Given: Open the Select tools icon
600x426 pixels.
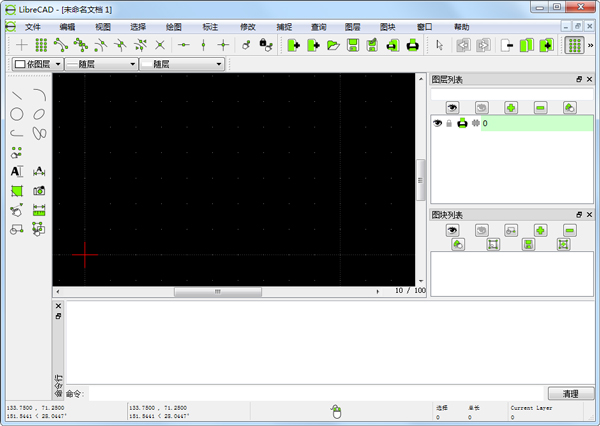Looking at the screenshot, I should click(x=39, y=229).
